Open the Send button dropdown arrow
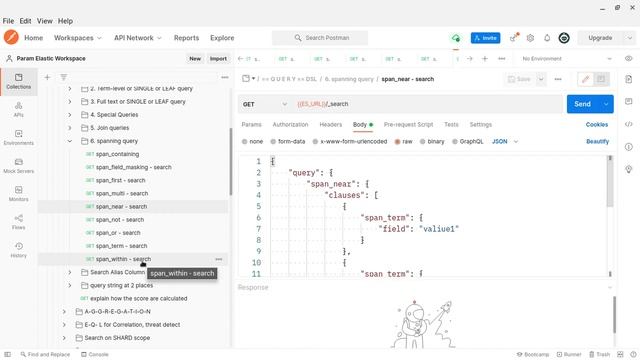 tap(606, 104)
